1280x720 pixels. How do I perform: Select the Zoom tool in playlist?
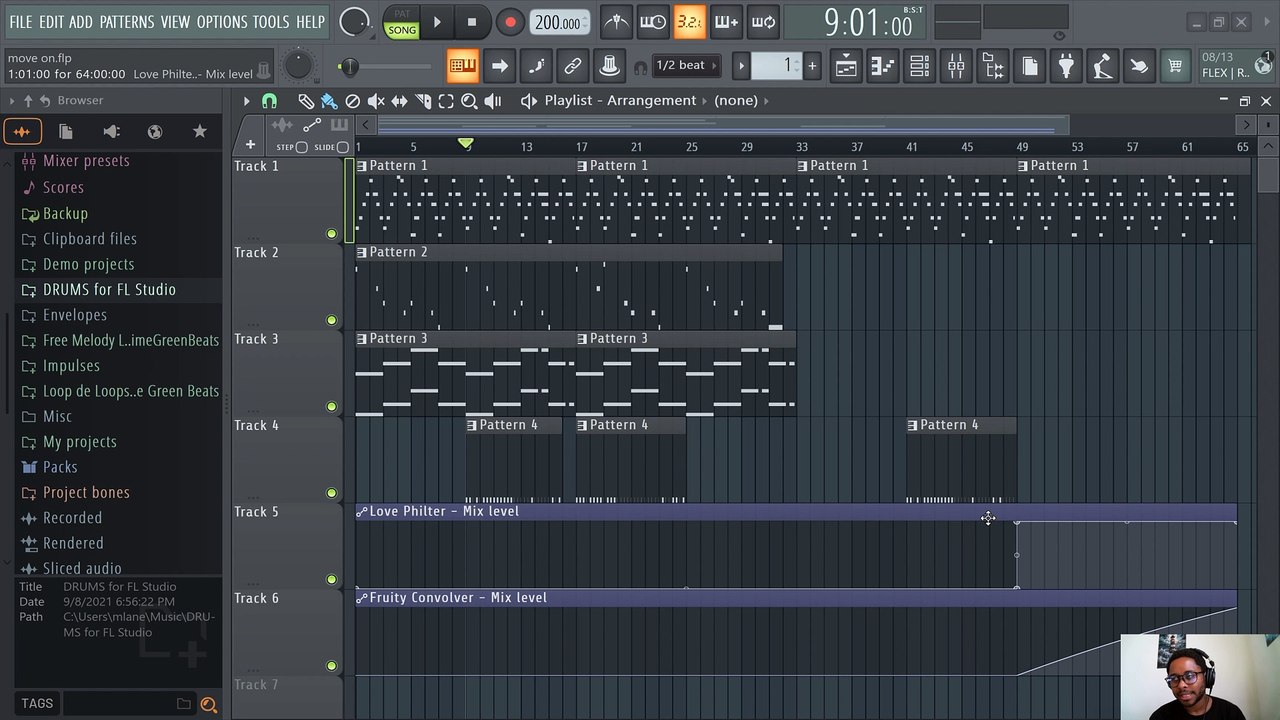pyautogui.click(x=469, y=101)
